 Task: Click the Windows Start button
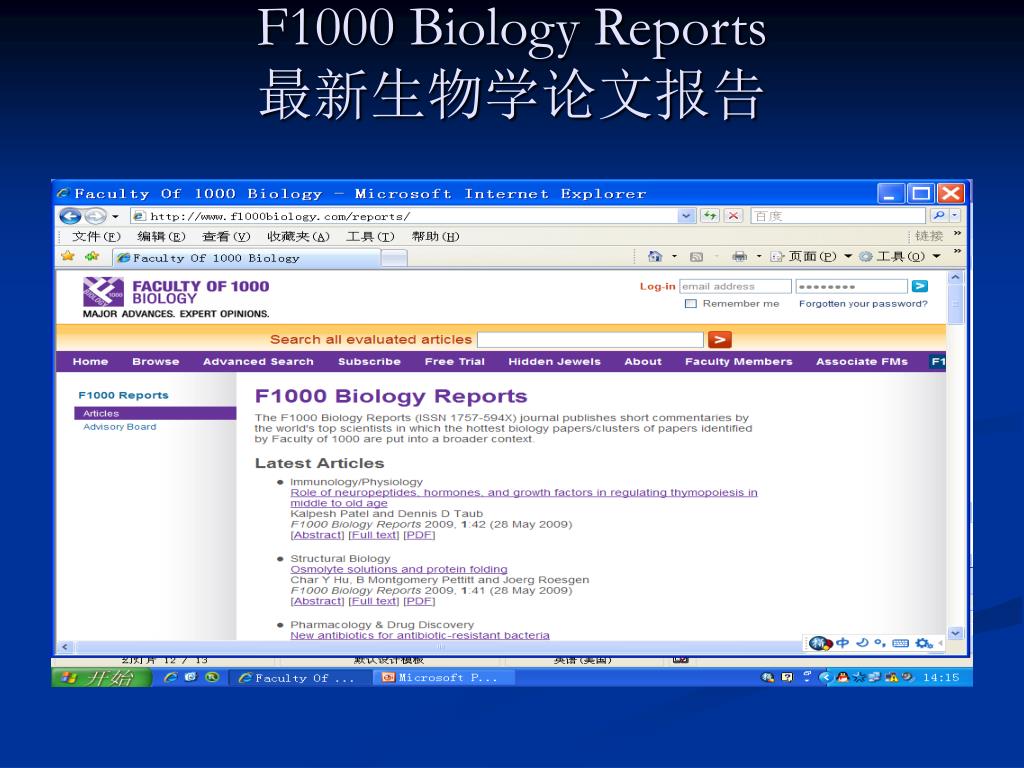pyautogui.click(x=102, y=678)
